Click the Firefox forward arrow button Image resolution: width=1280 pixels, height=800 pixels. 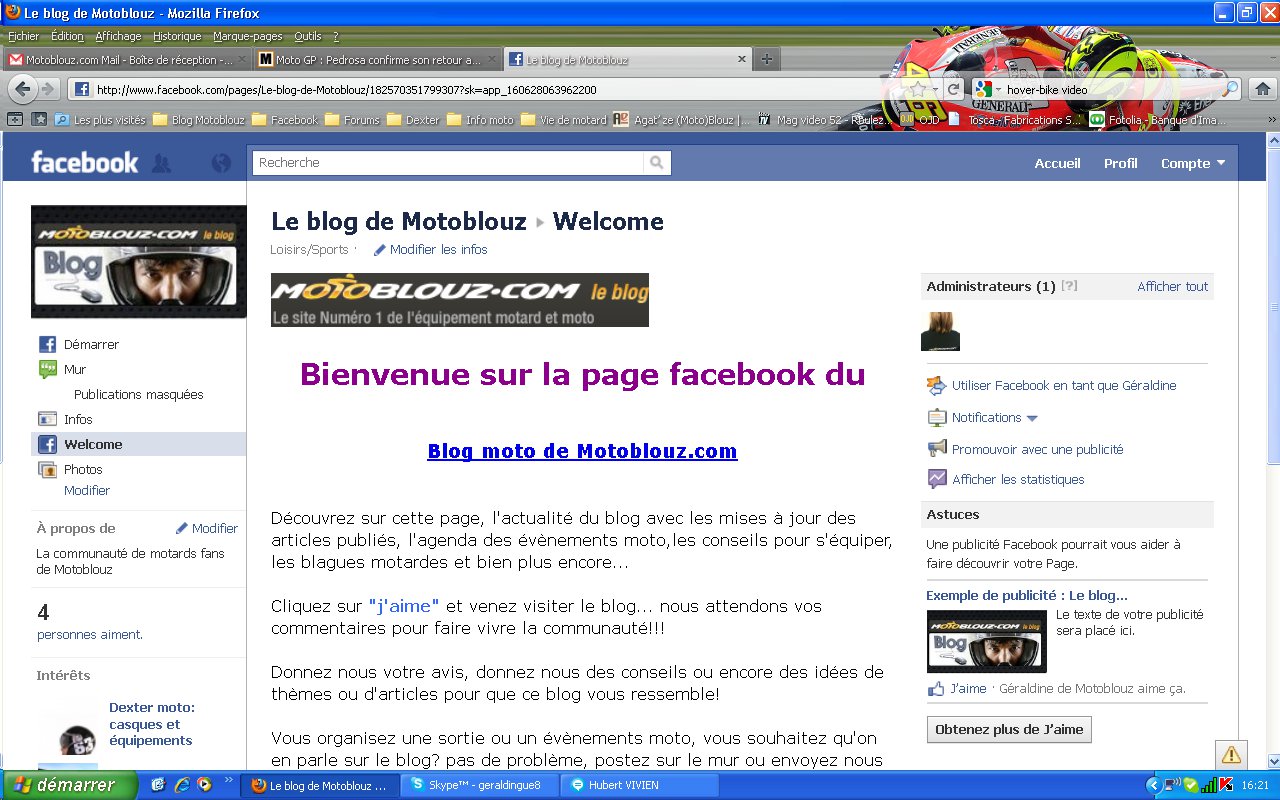point(47,89)
